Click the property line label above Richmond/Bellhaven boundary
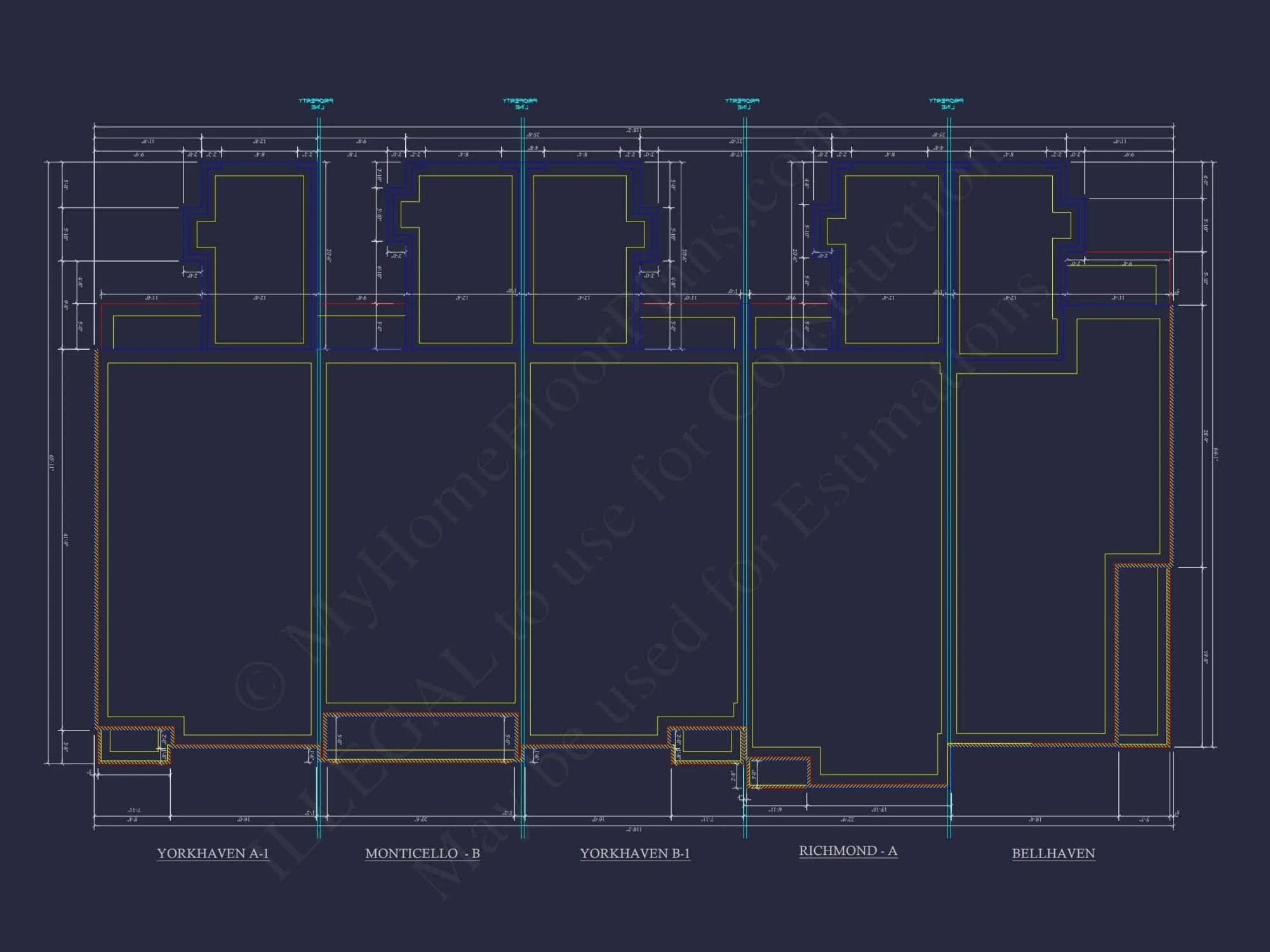This screenshot has height=952, width=1270. click(x=946, y=103)
